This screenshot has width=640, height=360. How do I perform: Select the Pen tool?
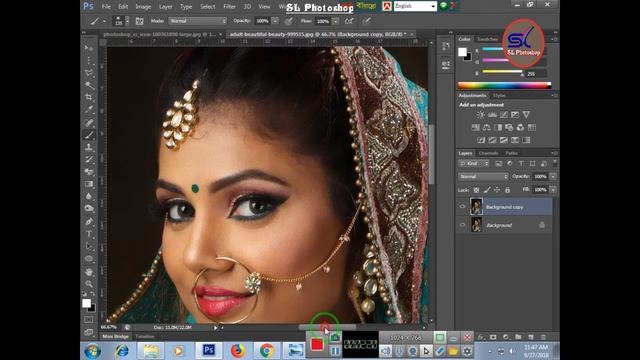click(89, 222)
